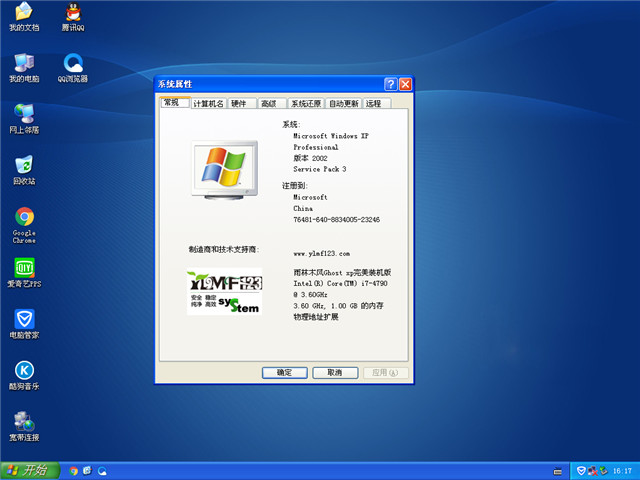Click the product ID 76481-640-8834005-23246
Image resolution: width=640 pixels, height=480 pixels.
(336, 220)
